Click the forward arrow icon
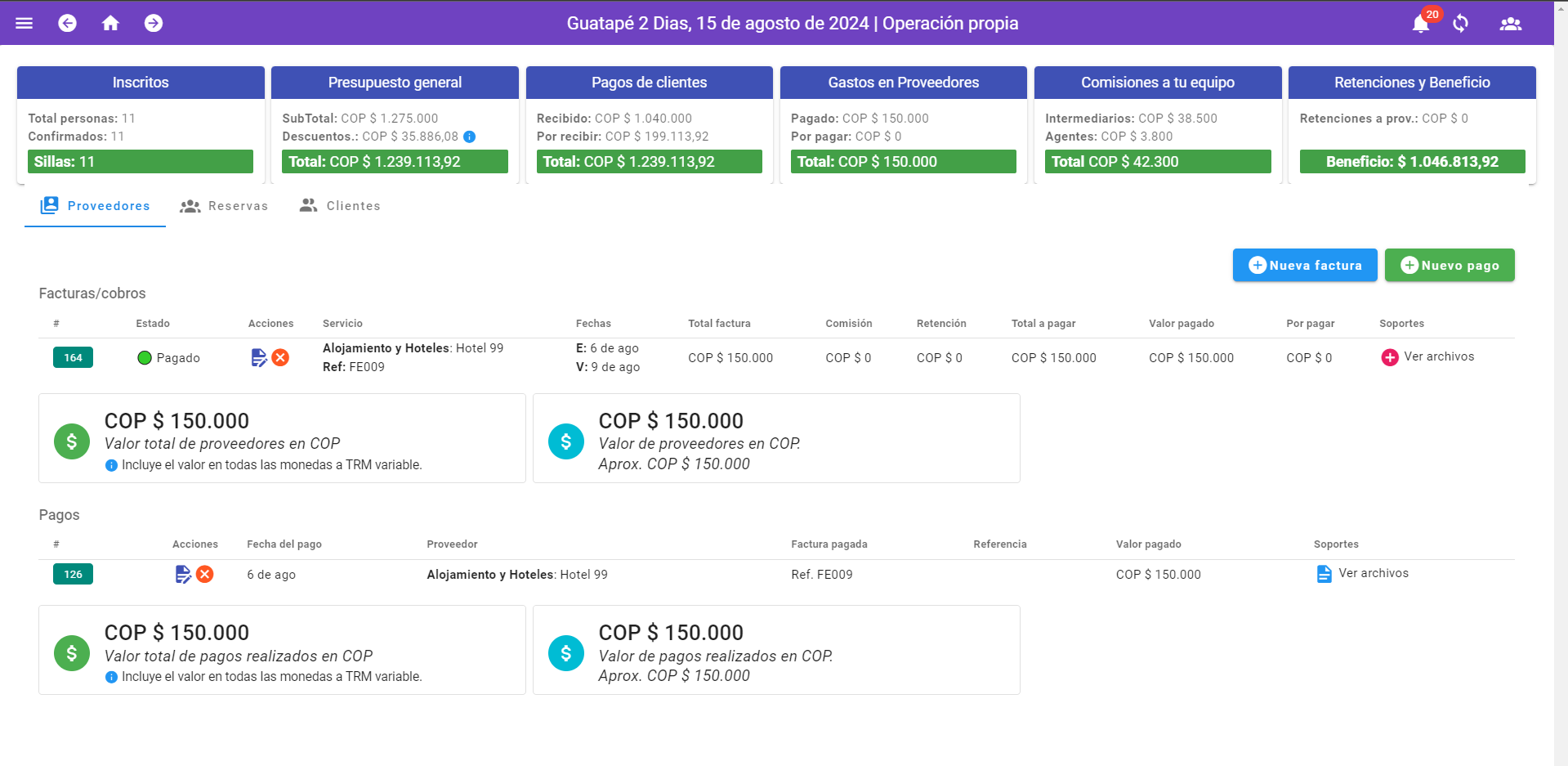Viewport: 1568px width, 766px height. (154, 23)
